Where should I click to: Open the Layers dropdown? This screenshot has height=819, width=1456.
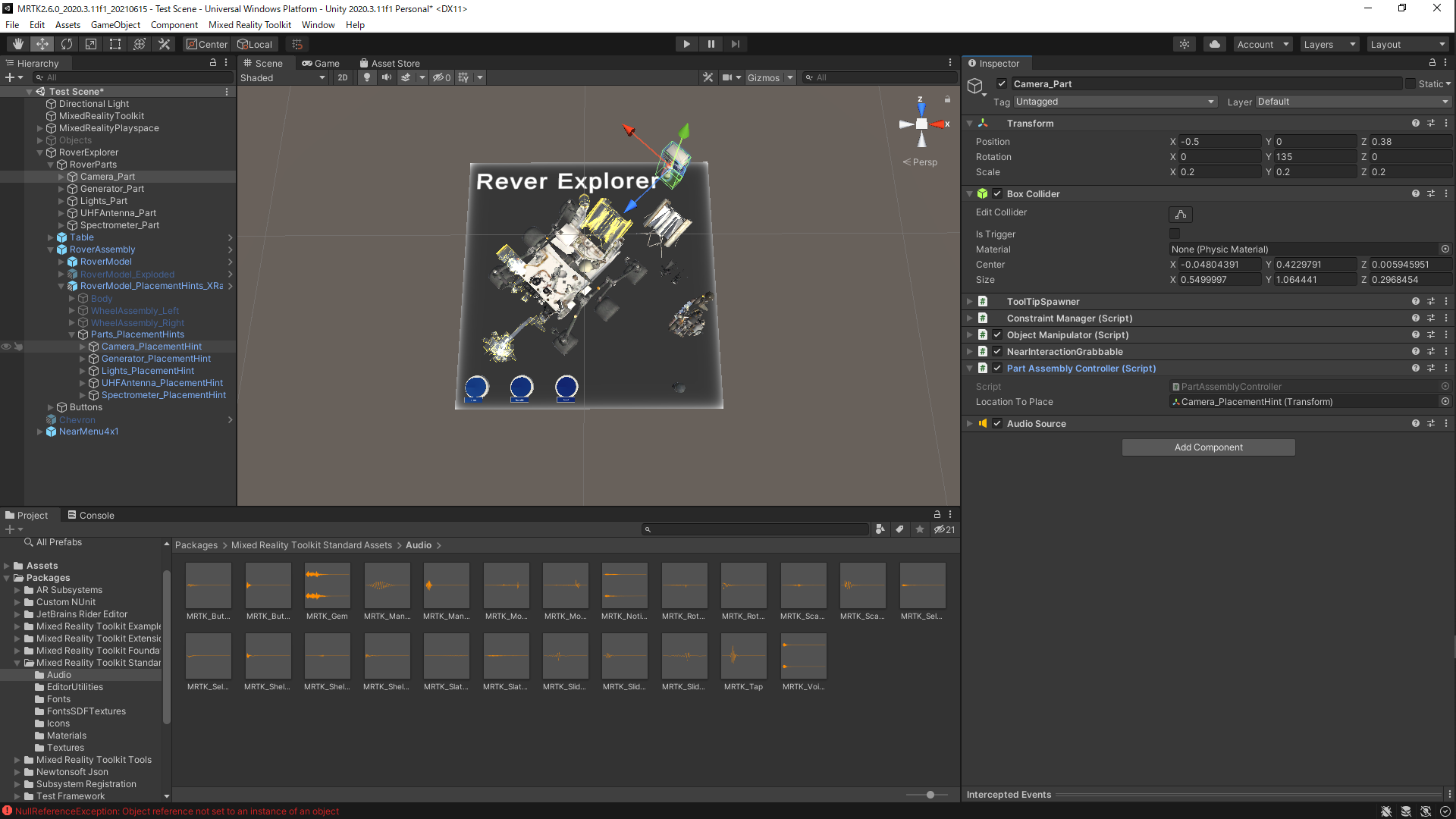point(1329,45)
